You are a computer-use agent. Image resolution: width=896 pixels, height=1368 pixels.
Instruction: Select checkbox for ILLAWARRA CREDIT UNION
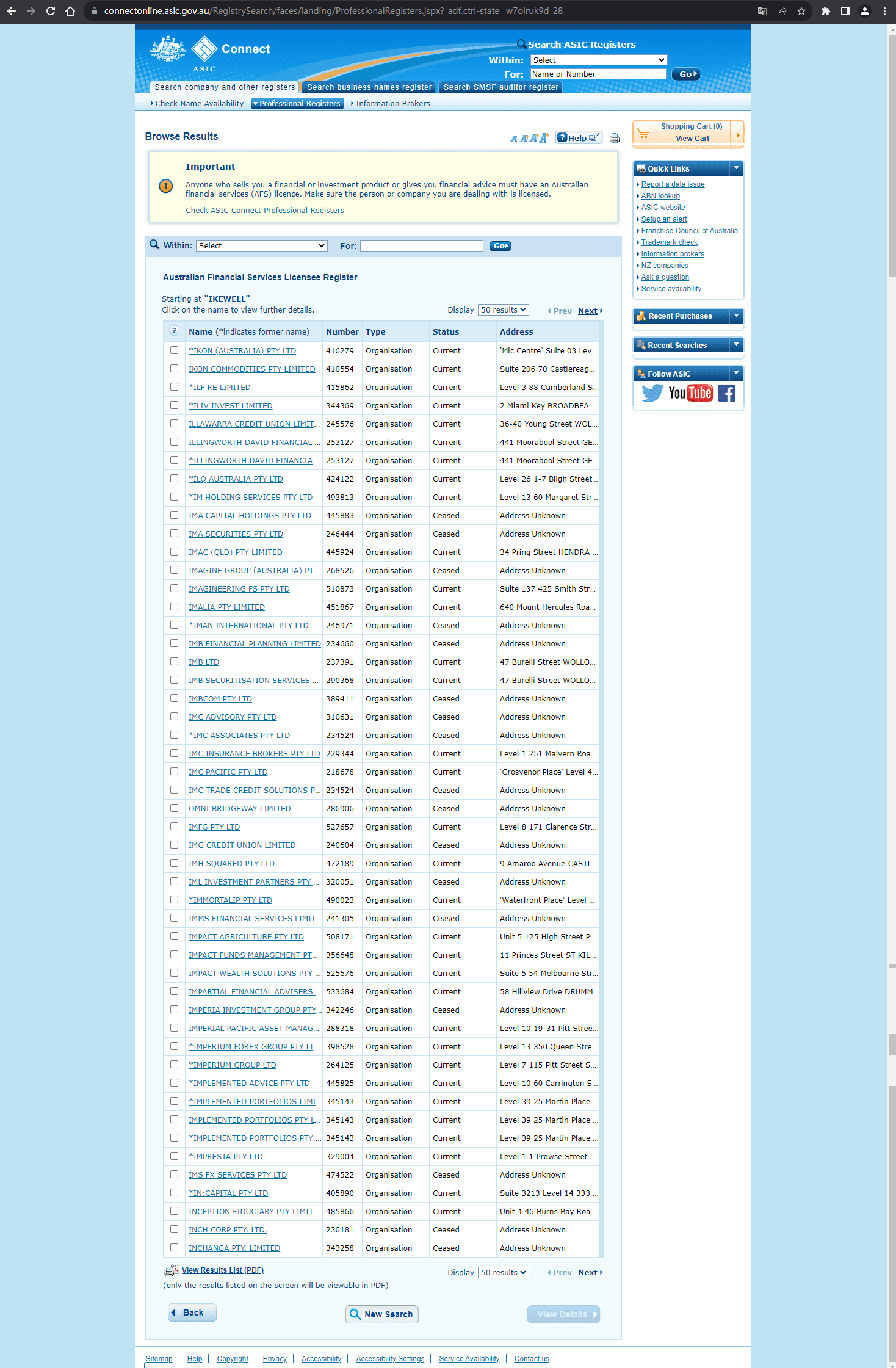(174, 424)
